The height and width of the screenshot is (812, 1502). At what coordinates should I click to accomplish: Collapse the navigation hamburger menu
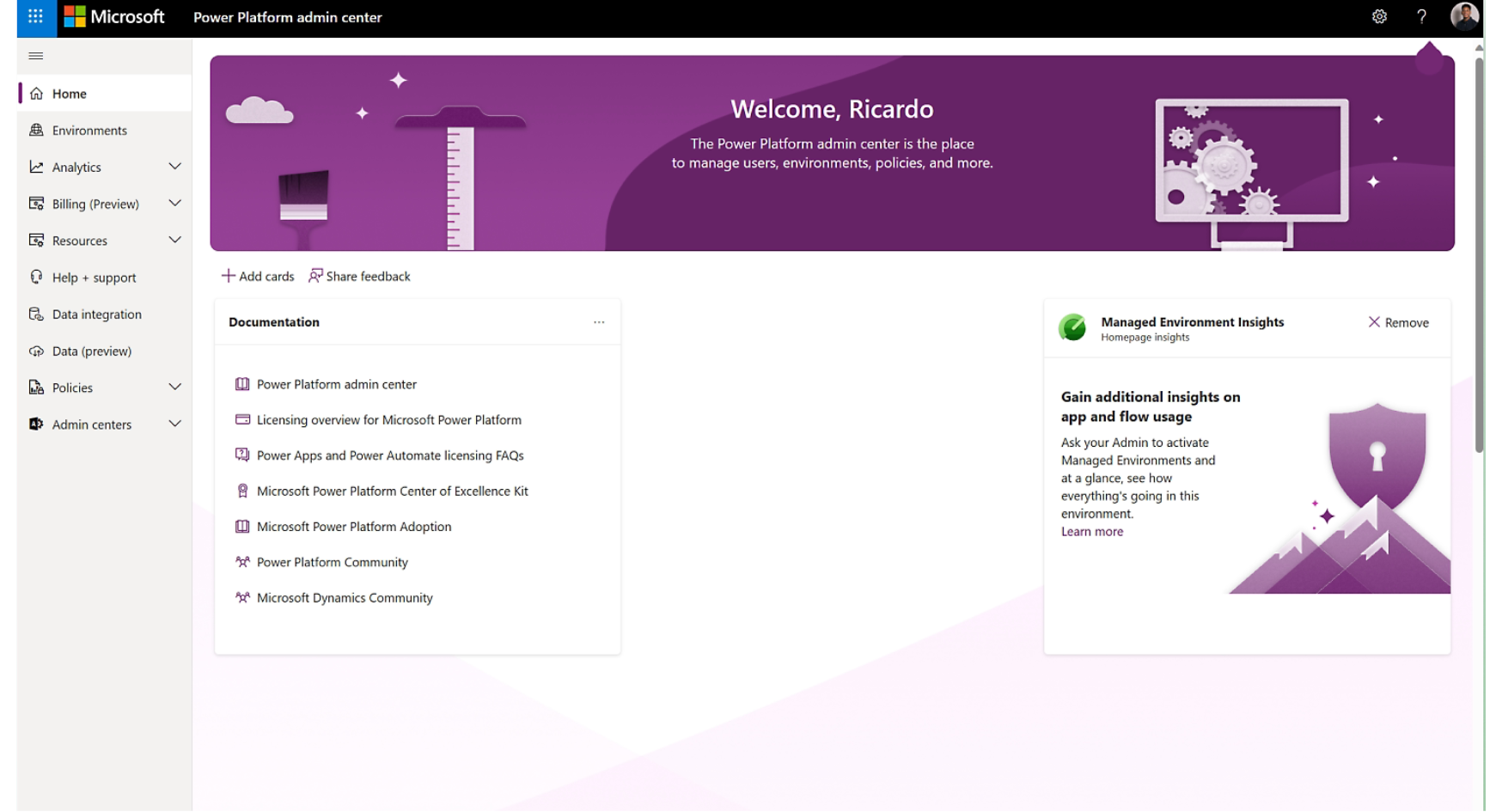pyautogui.click(x=36, y=56)
